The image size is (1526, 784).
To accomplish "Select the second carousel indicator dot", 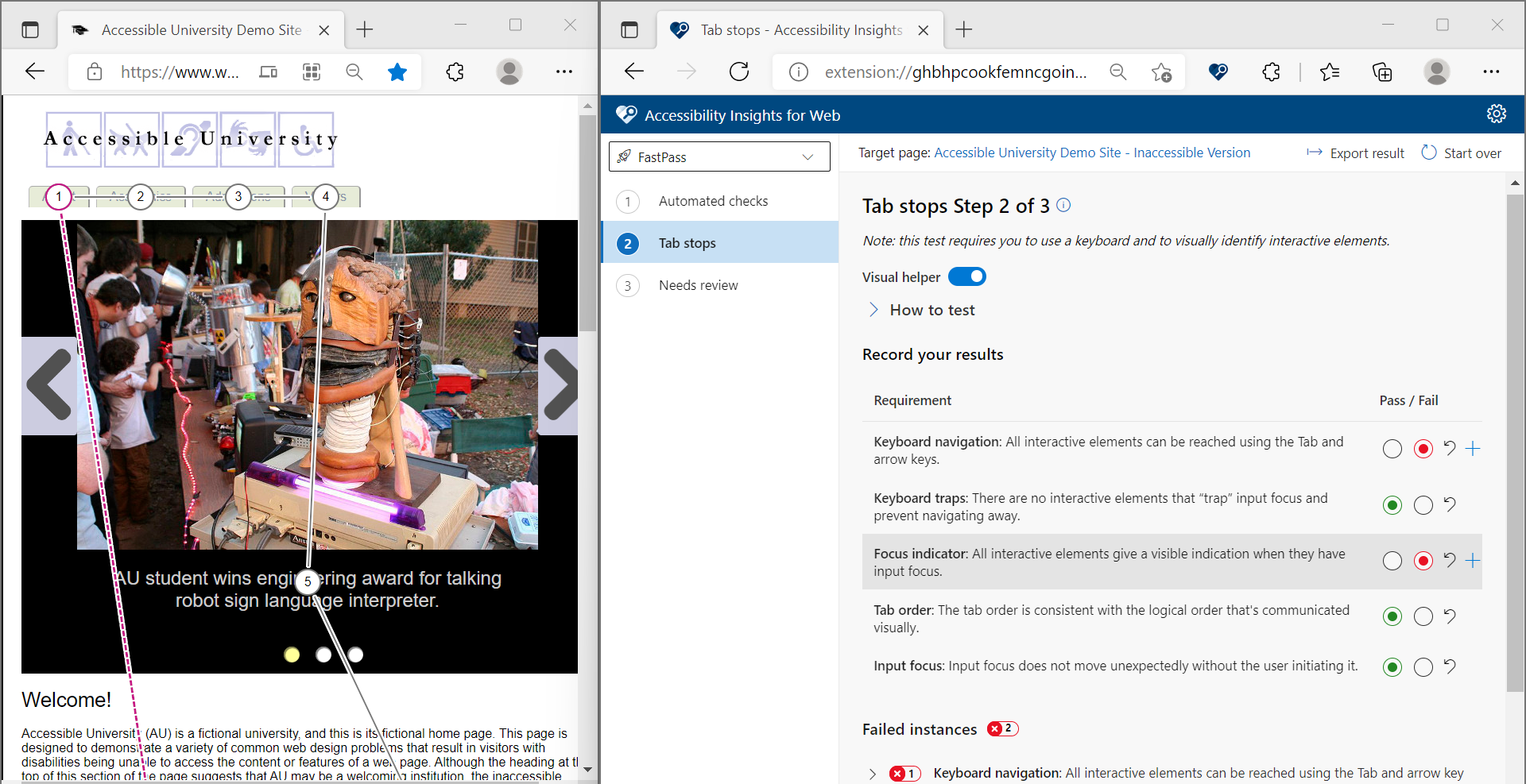I will [323, 655].
